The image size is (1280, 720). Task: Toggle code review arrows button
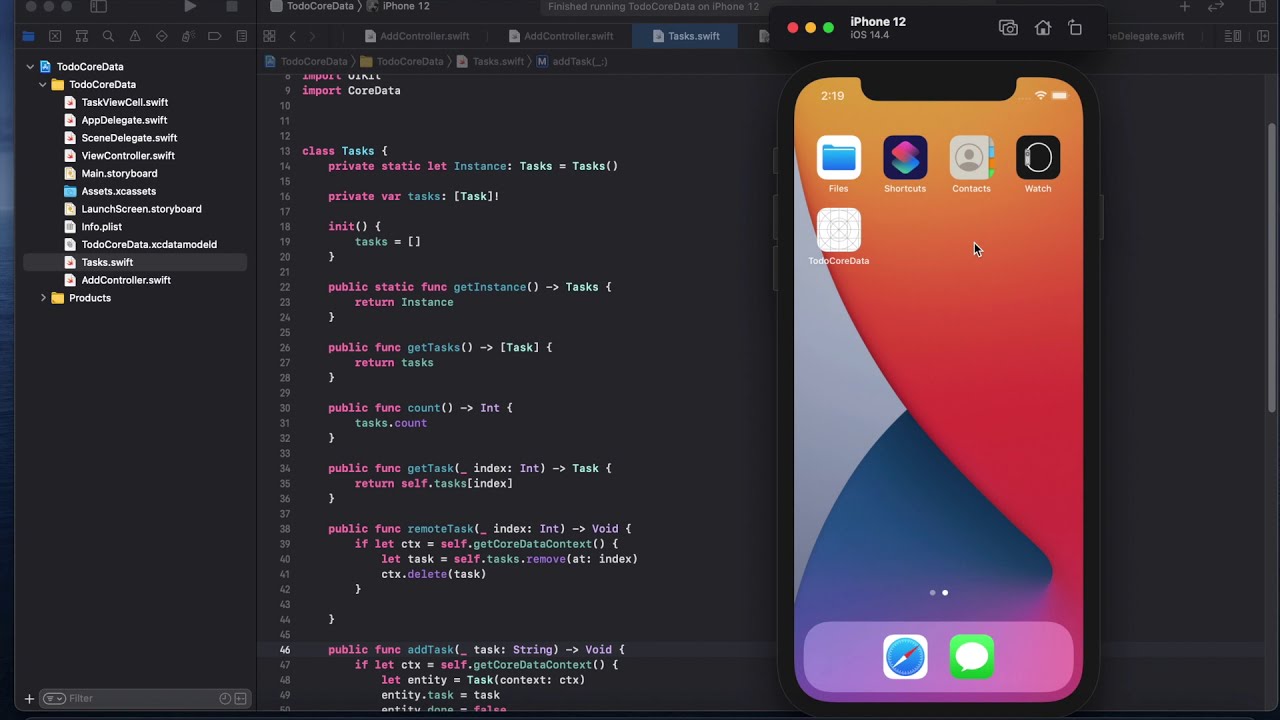pyautogui.click(x=1216, y=6)
